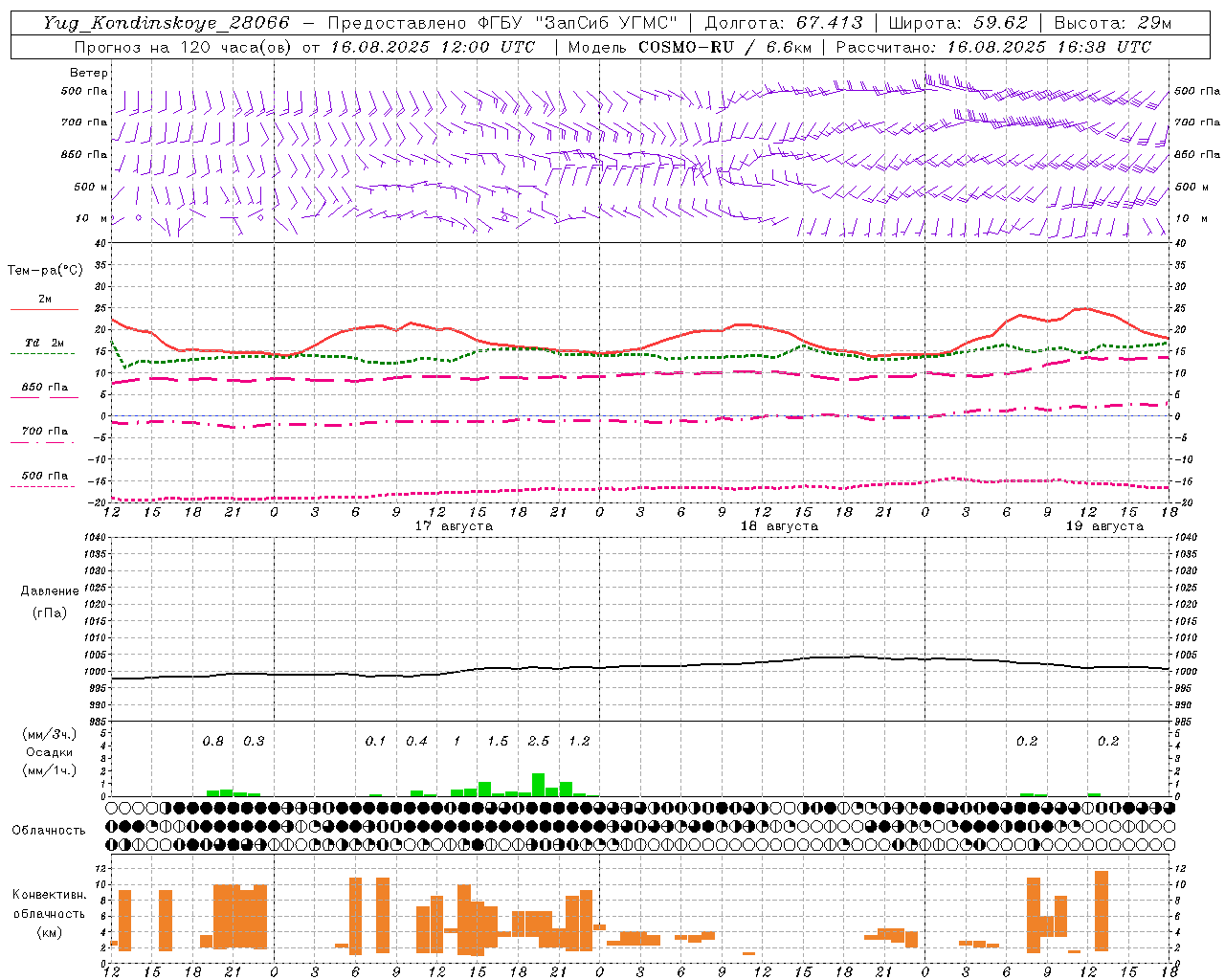Click the computed timestamp Рассчитано: 16.08.2025 16:38 UTC
The image size is (1225, 980).
(x=993, y=47)
